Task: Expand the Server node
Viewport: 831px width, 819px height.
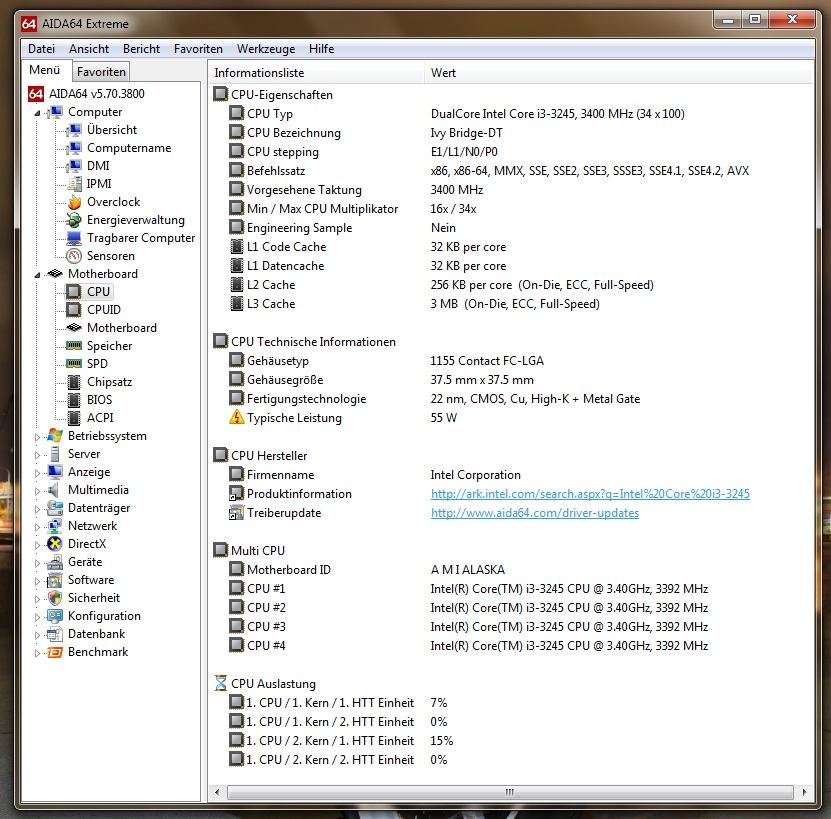Action: (37, 455)
